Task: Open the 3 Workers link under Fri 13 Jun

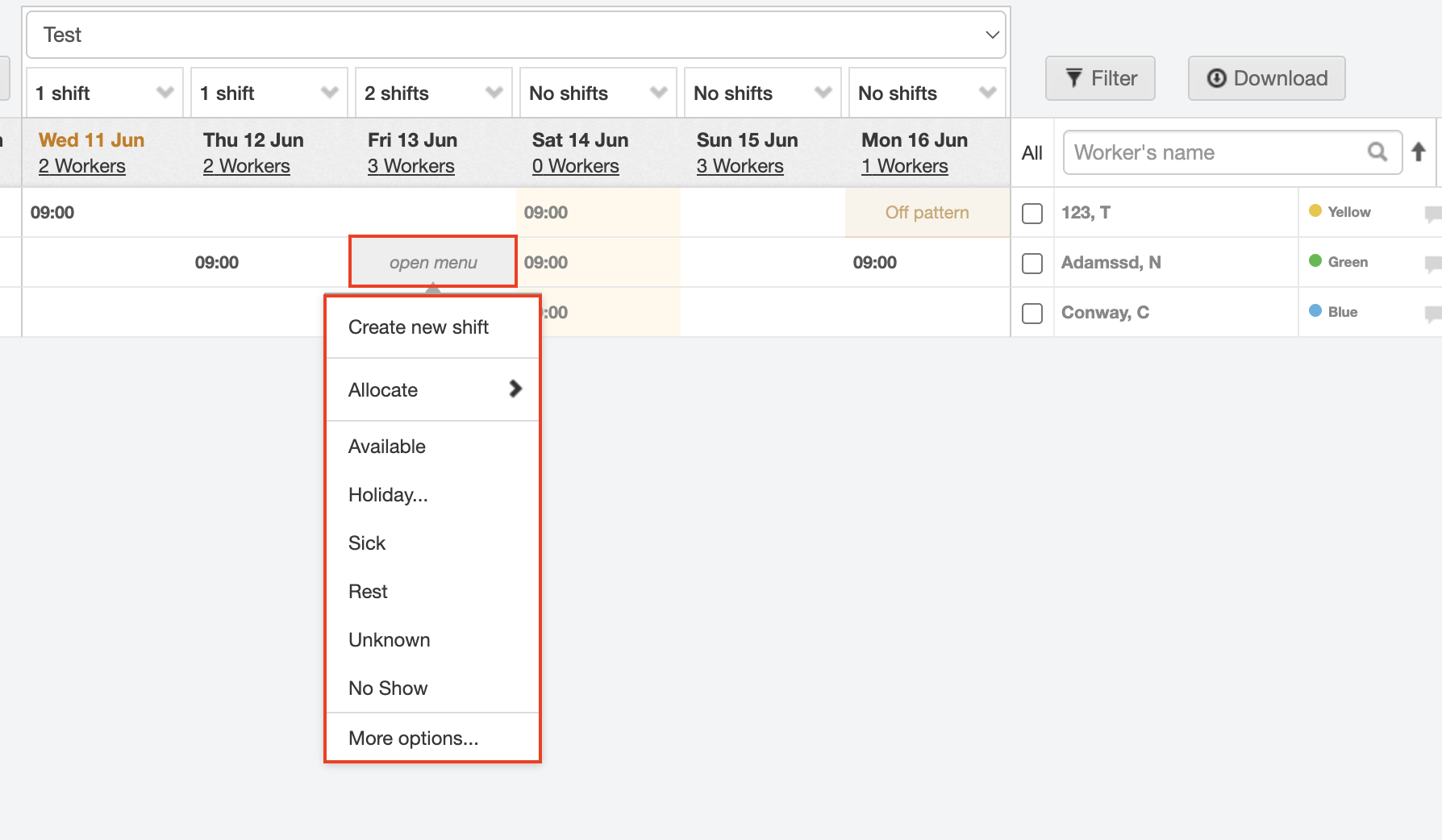Action: pyautogui.click(x=411, y=166)
